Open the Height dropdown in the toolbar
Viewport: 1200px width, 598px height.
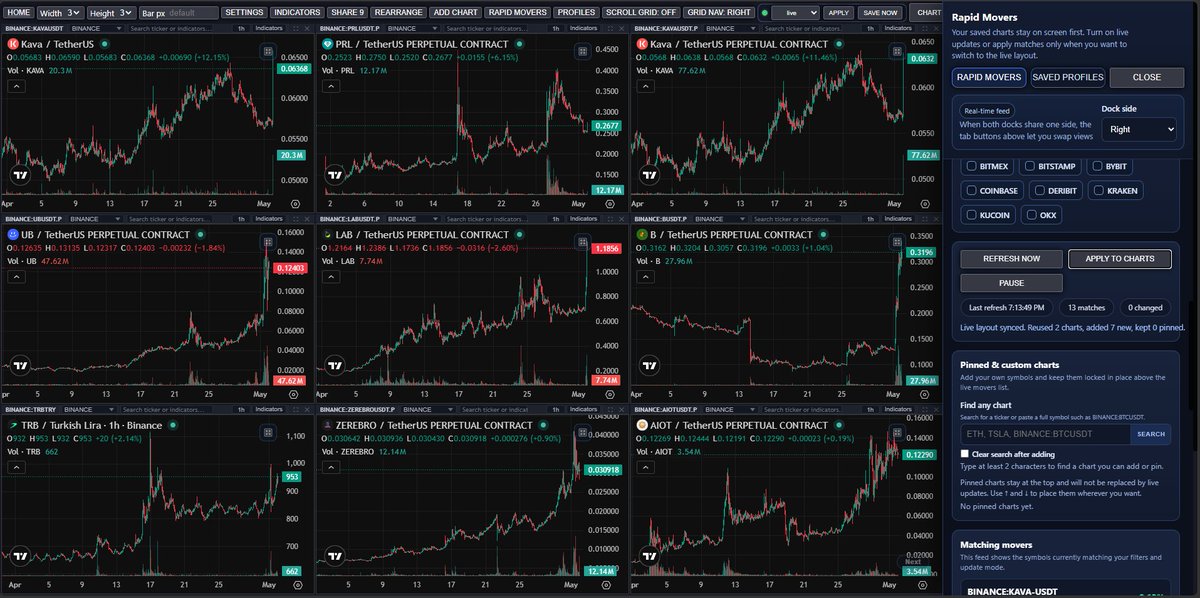(126, 13)
